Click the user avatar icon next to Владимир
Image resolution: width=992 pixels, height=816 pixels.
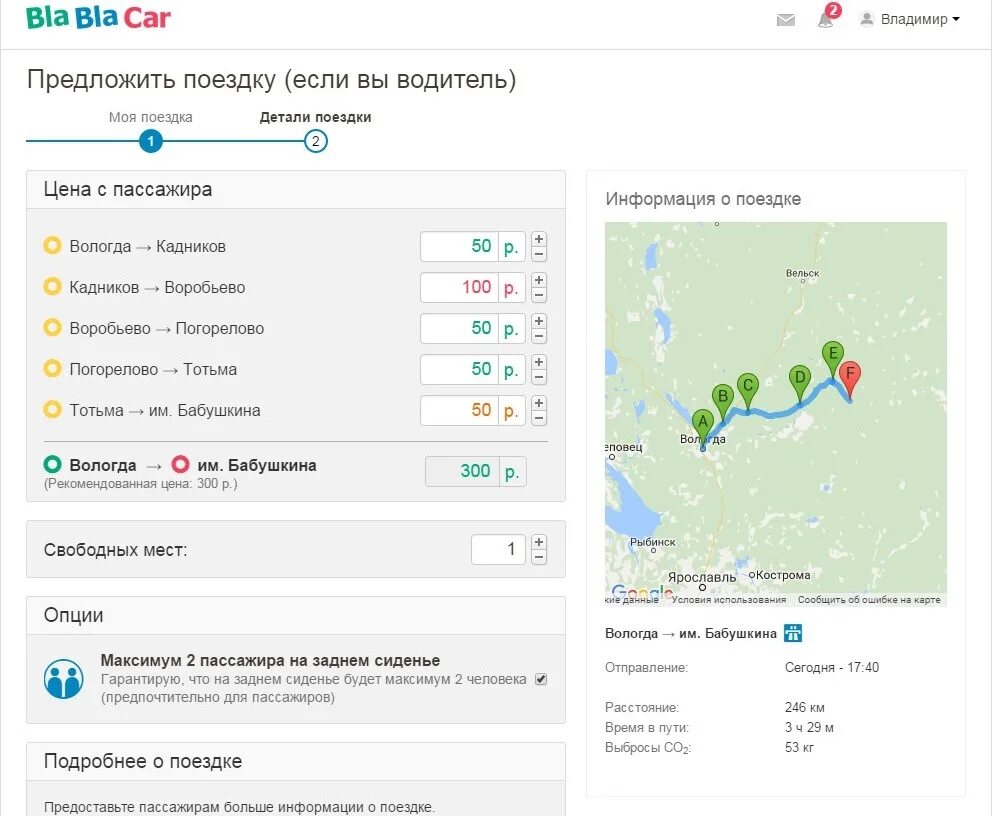(x=866, y=19)
